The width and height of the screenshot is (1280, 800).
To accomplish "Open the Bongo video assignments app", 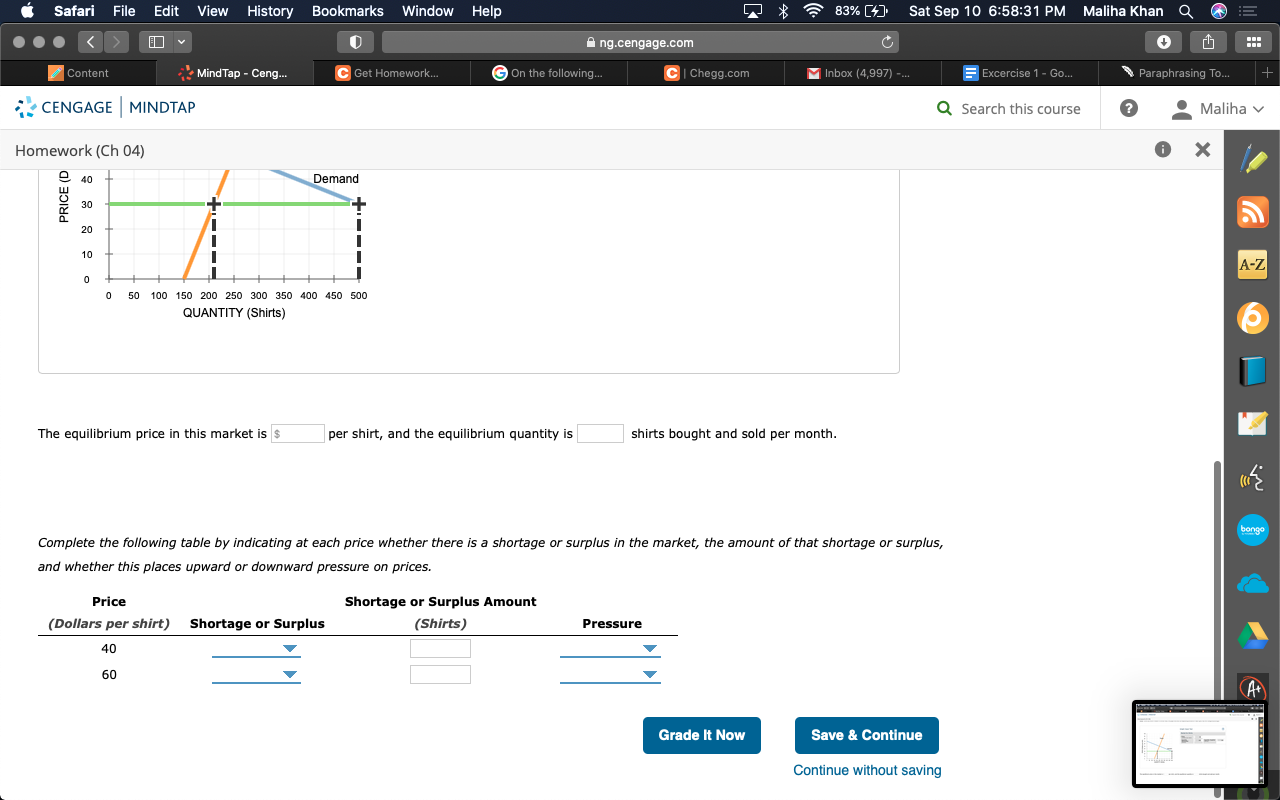I will pos(1252,530).
